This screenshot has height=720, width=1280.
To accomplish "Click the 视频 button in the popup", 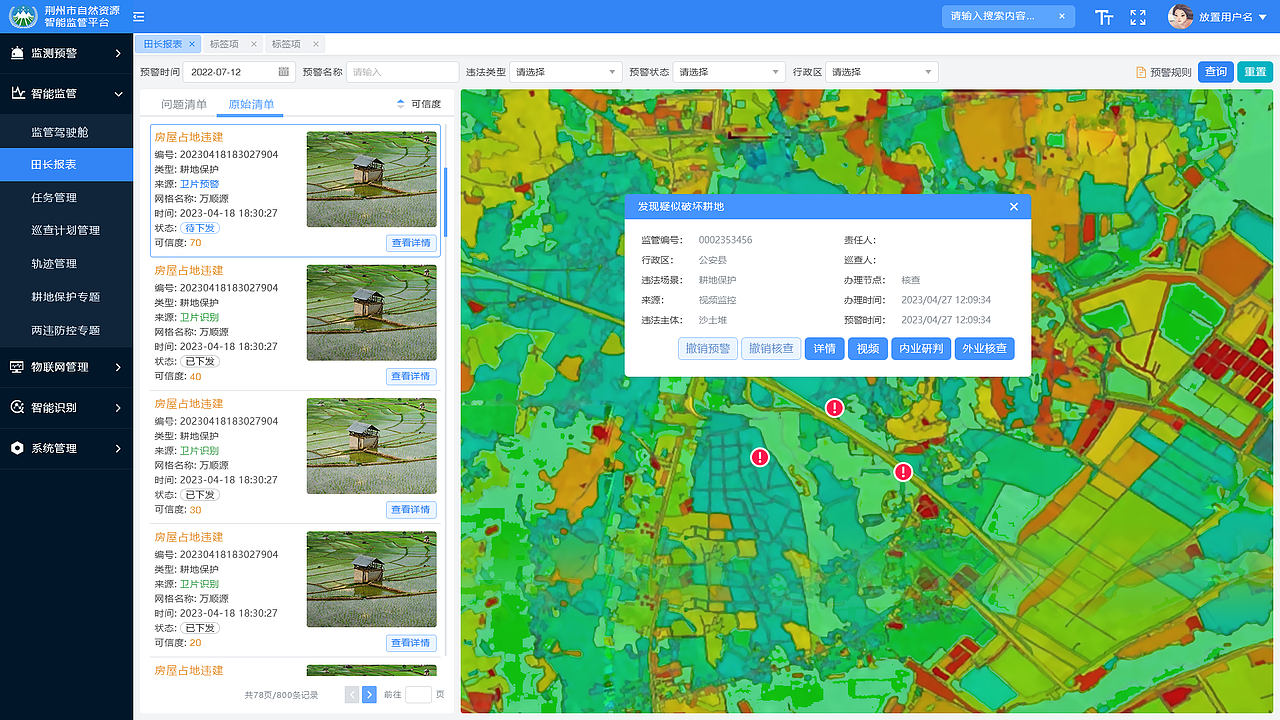I will [867, 349].
